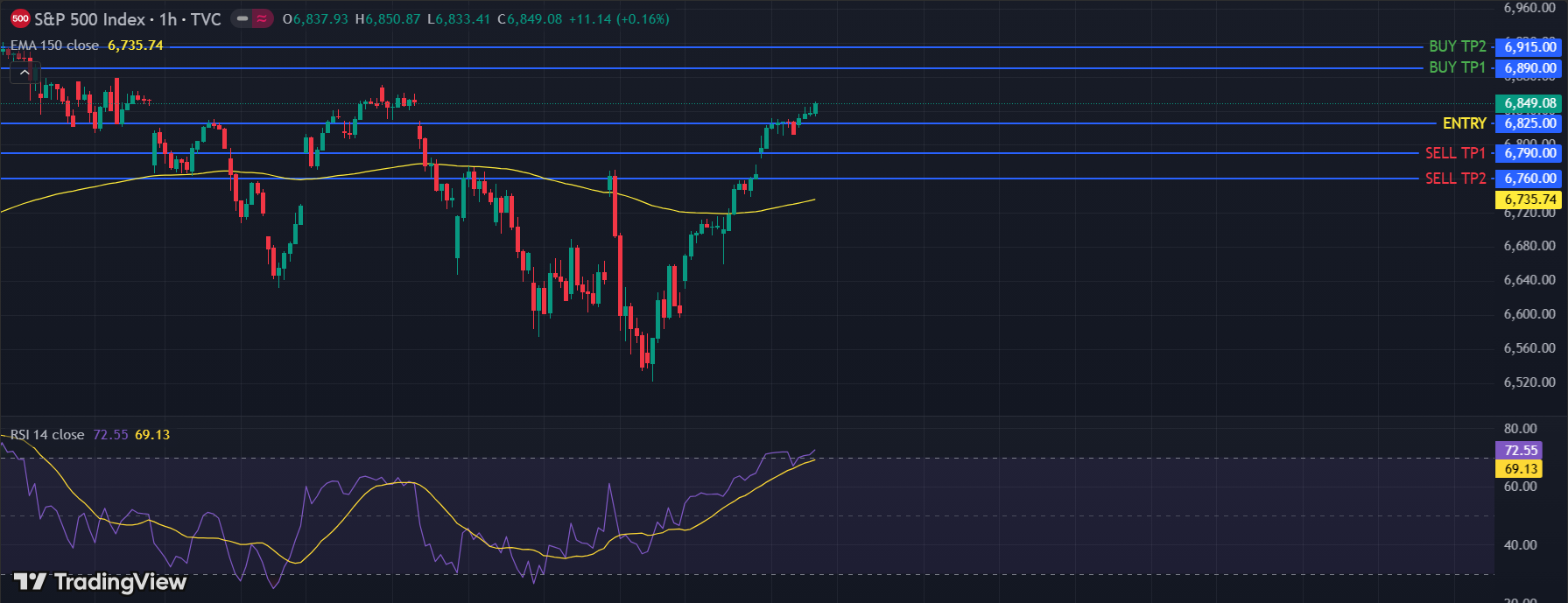Click the TradingView logo watermark

pos(101,582)
